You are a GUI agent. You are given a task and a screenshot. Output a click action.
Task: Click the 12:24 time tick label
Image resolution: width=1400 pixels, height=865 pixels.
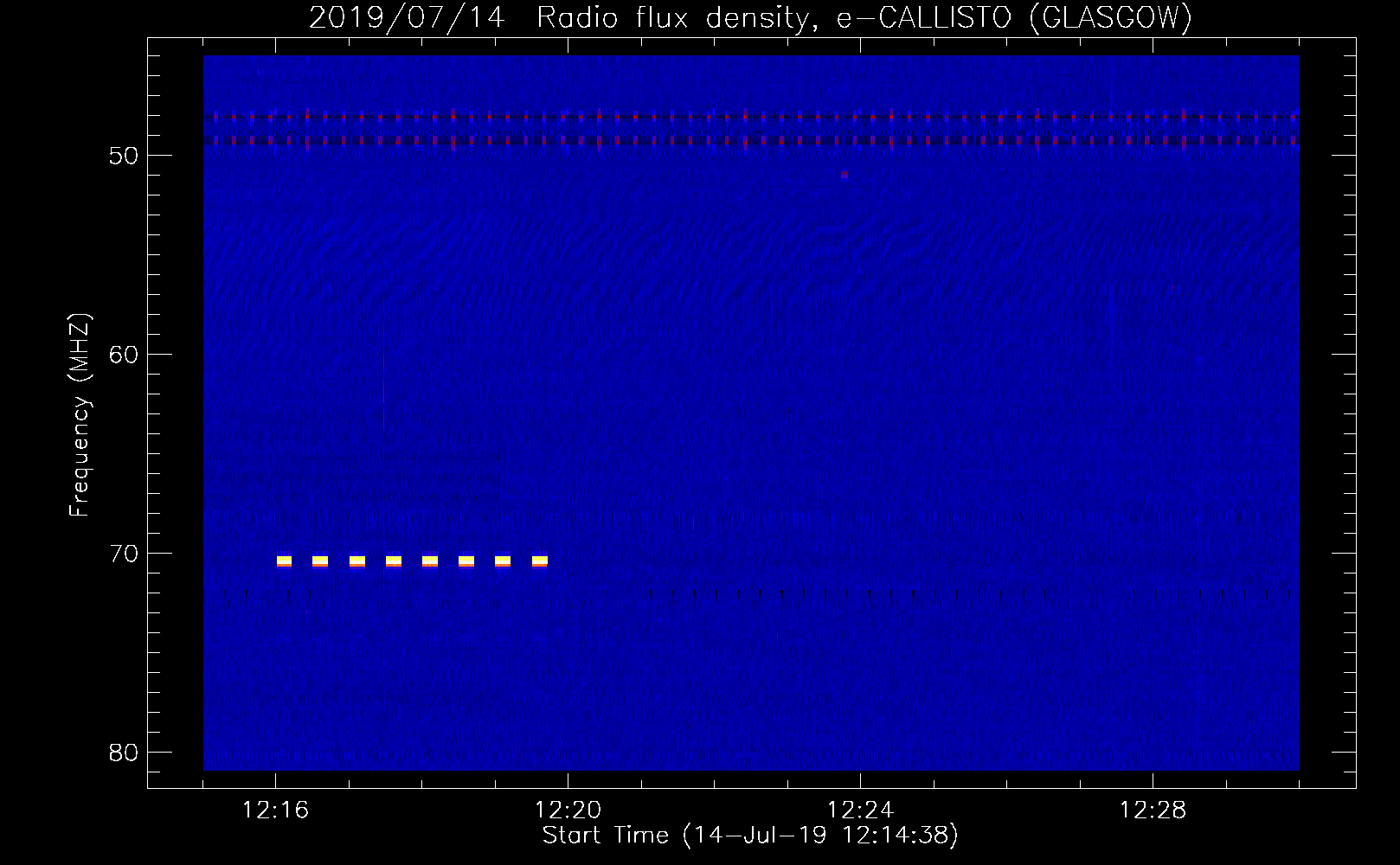point(860,811)
